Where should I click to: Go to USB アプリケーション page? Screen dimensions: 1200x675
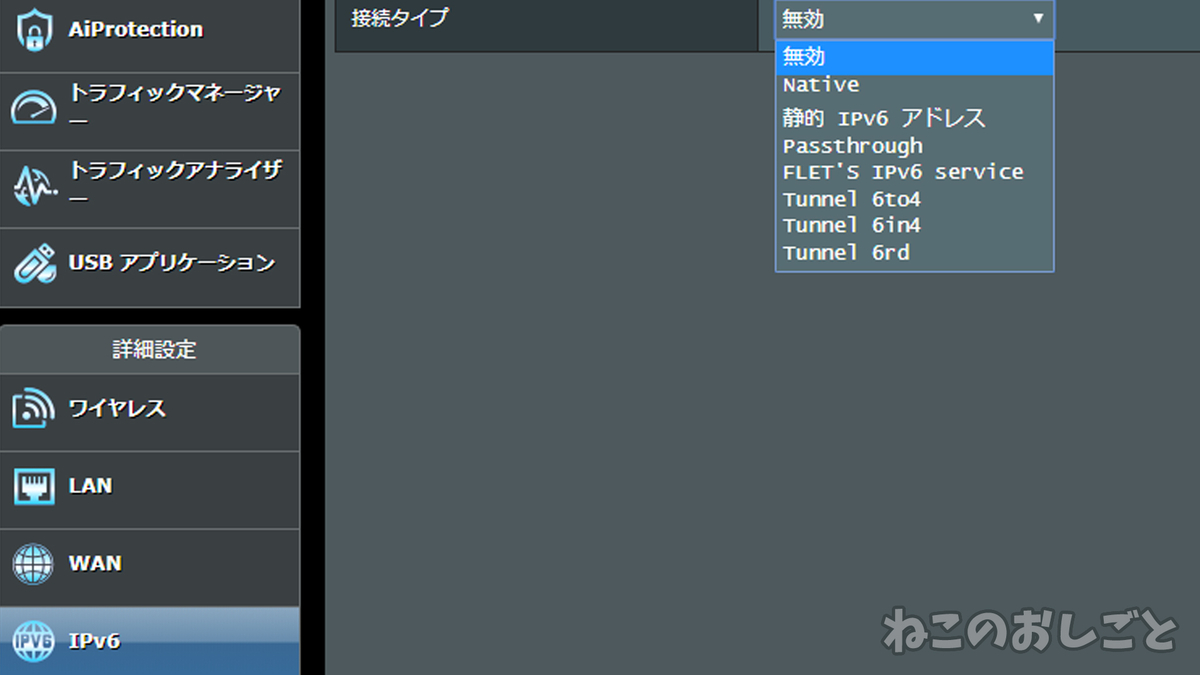tap(150, 267)
